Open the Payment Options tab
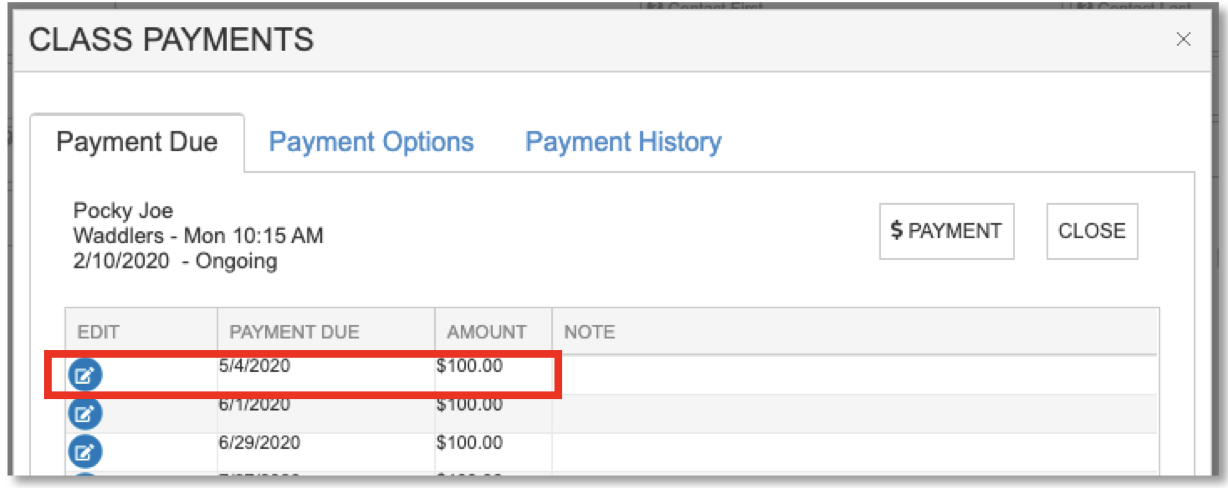This screenshot has width=1228, height=488. 371,142
